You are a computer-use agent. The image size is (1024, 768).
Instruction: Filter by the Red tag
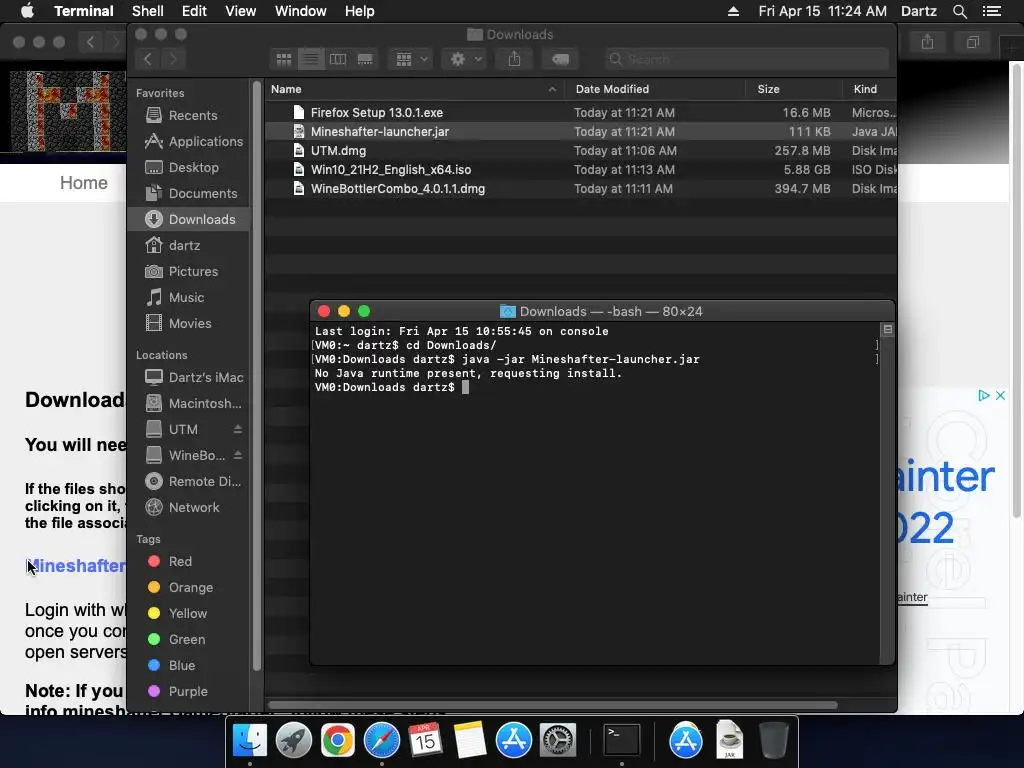[188, 562]
